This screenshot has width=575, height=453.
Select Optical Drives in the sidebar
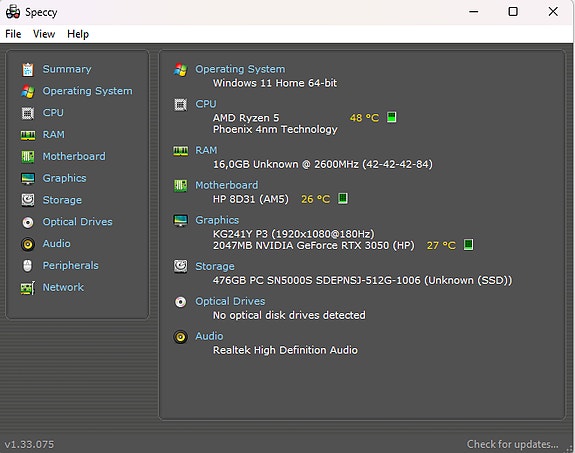coord(77,222)
